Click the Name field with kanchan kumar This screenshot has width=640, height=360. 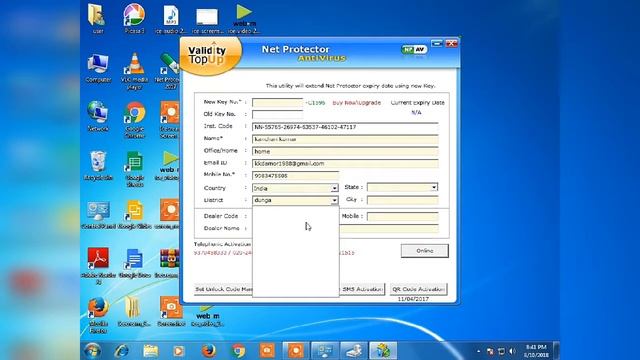[345, 139]
